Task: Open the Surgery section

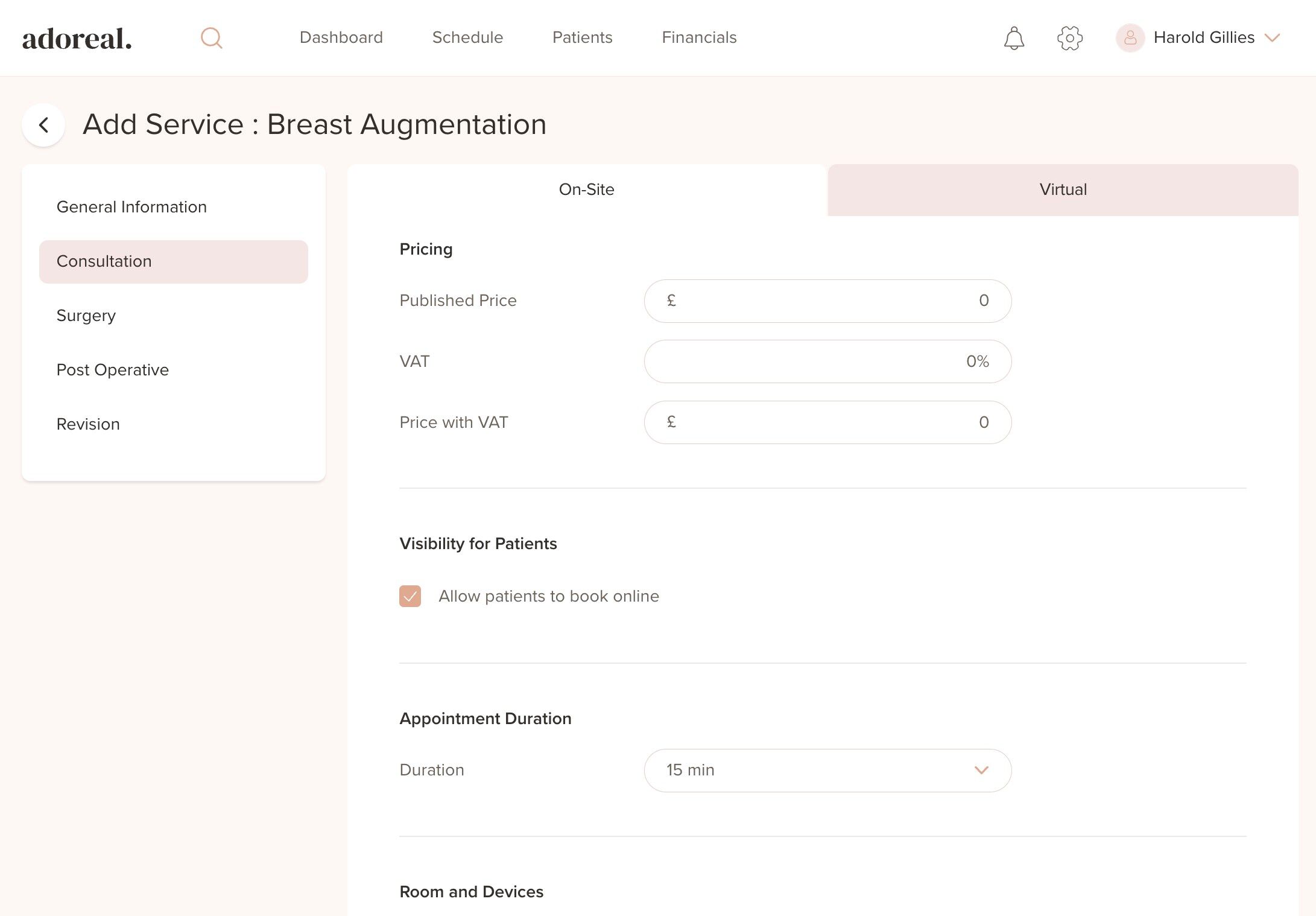Action: point(86,316)
